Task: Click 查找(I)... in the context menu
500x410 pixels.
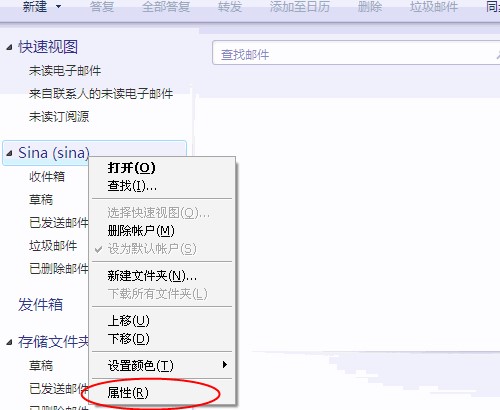Action: 132,186
